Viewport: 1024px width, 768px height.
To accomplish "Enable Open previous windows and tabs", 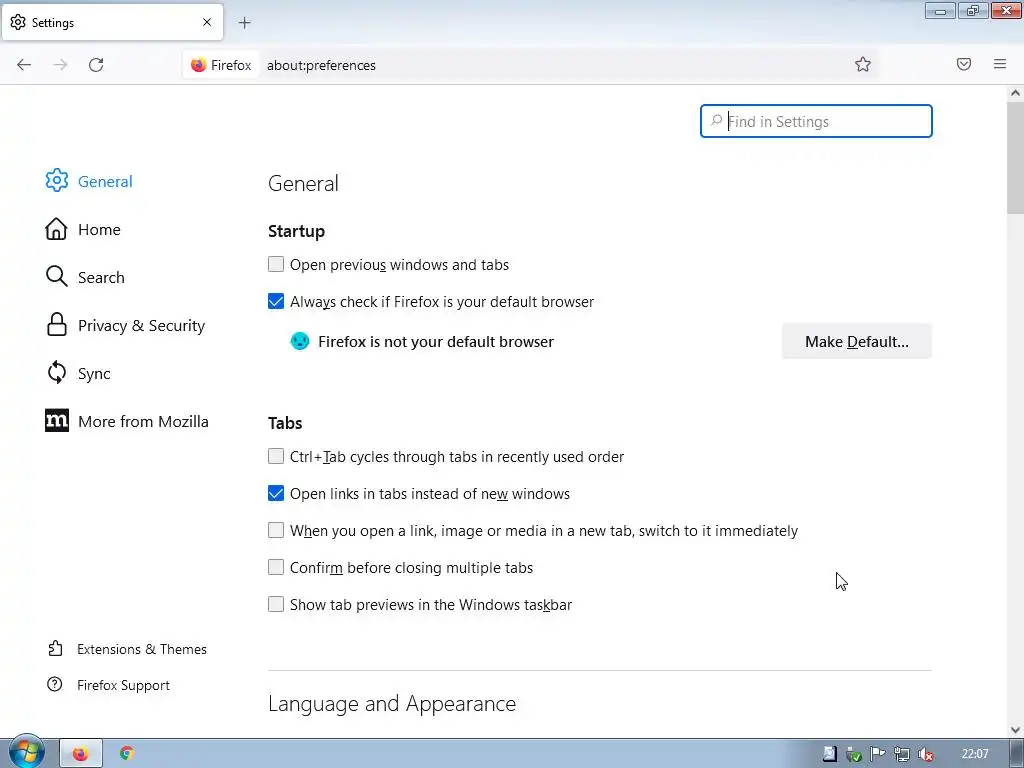I will 276,264.
